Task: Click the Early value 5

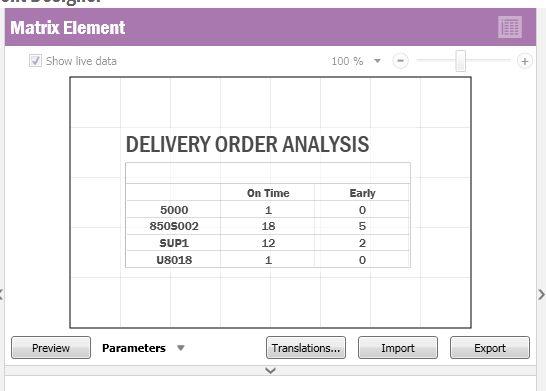Action: click(x=362, y=226)
